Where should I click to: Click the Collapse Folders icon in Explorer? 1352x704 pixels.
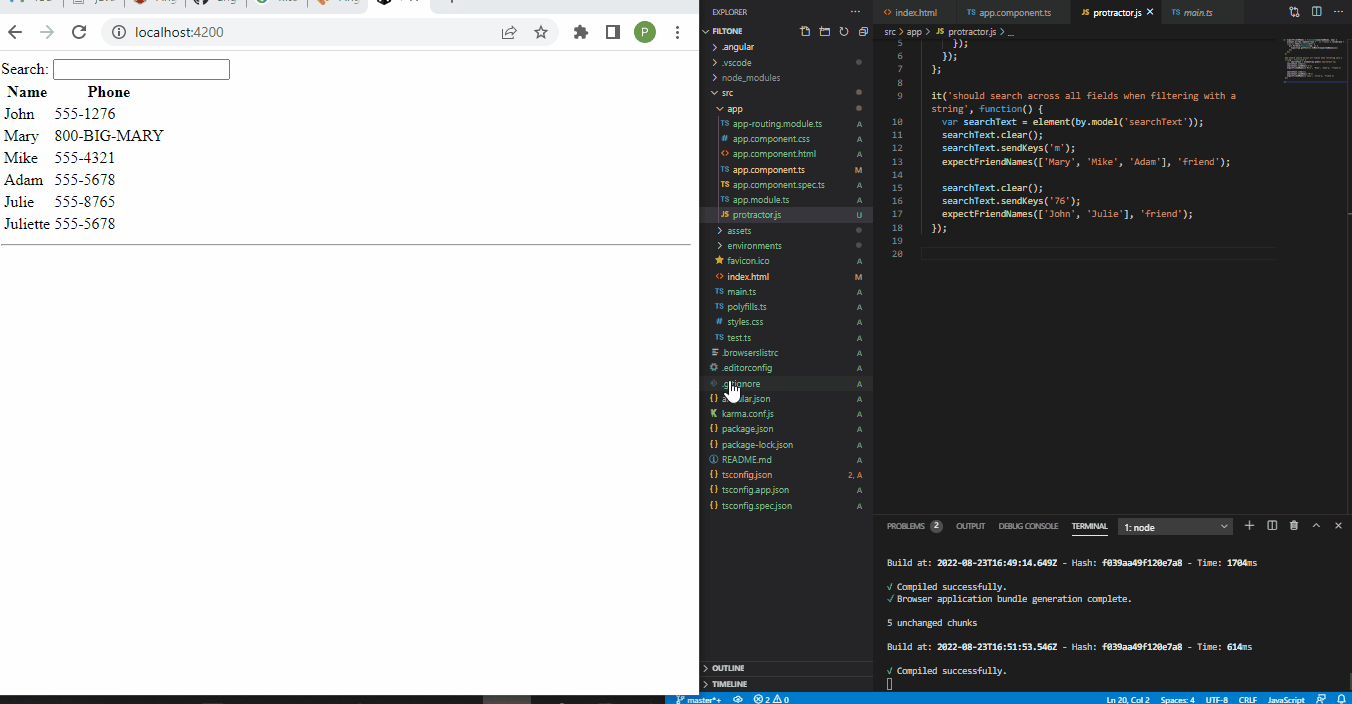point(862,31)
